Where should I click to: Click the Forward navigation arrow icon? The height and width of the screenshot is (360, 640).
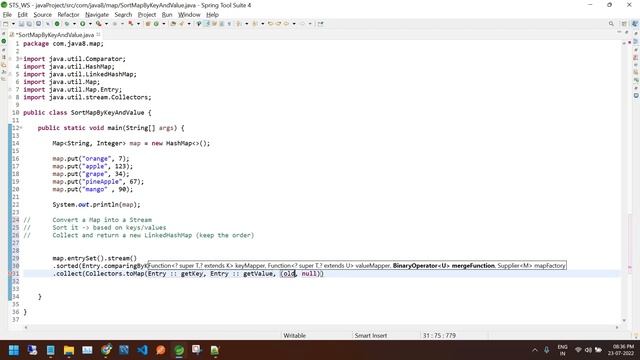[x=302, y=24]
